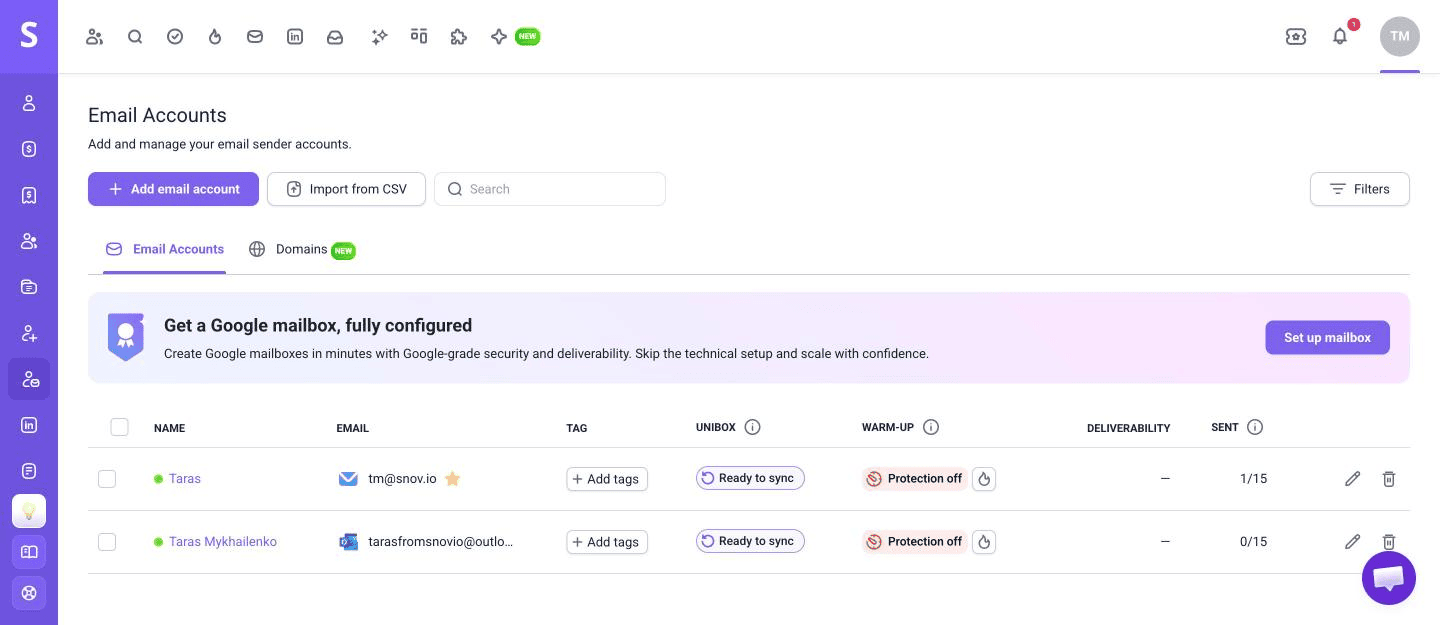The image size is (1440, 625).
Task: Switch to the Domains tab
Action: pyautogui.click(x=302, y=250)
